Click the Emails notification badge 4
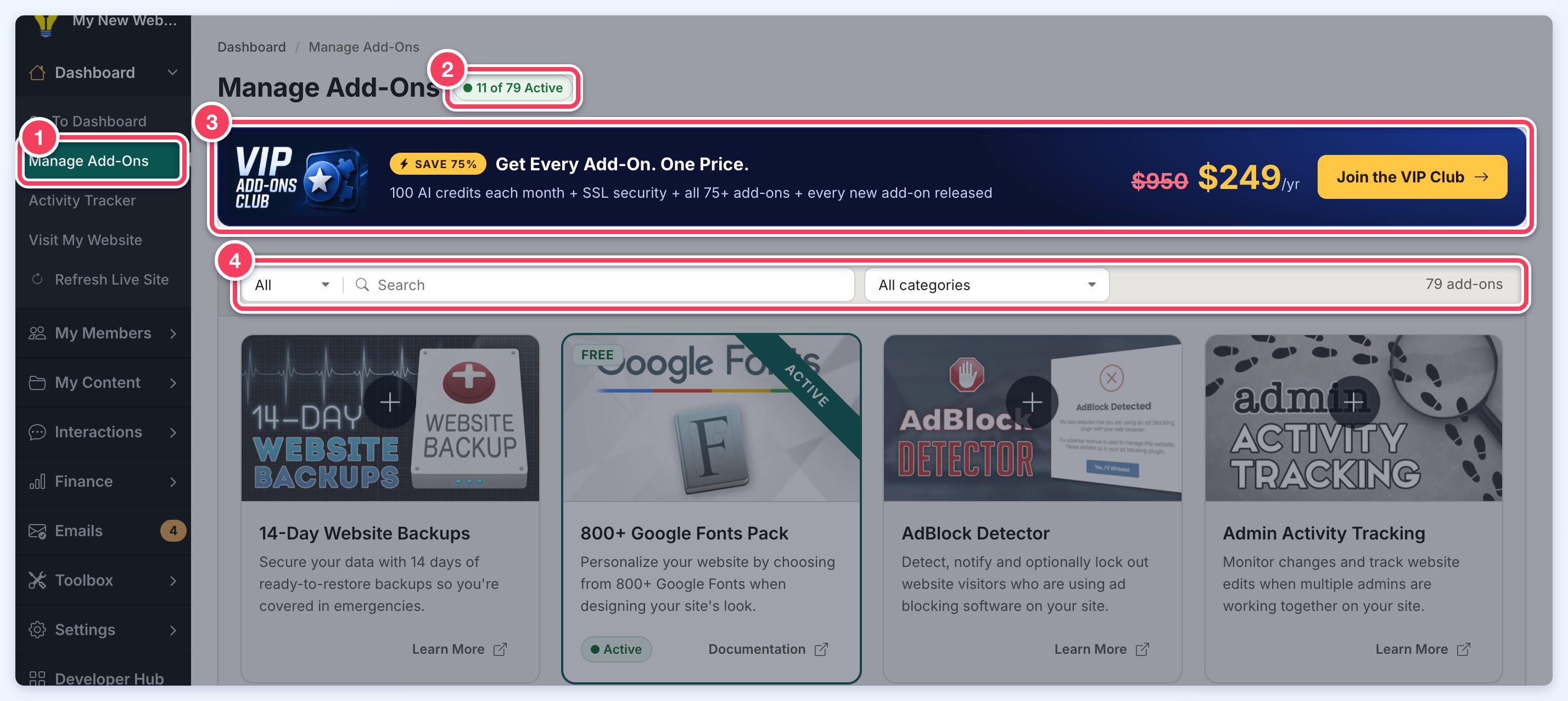1568x701 pixels. click(173, 531)
